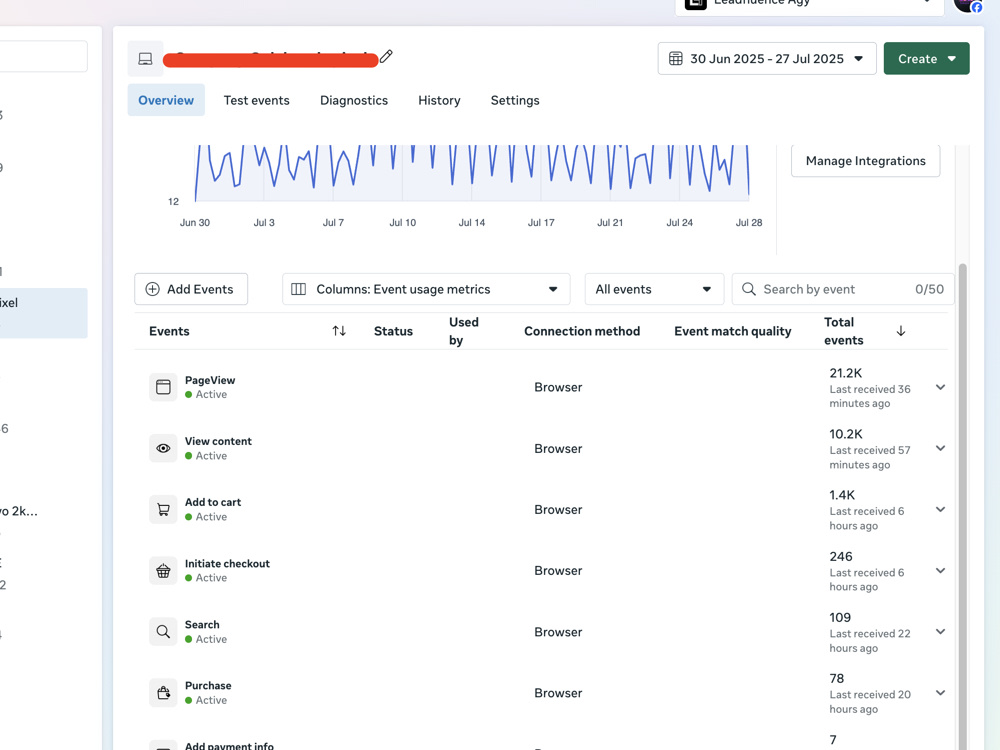
Task: Focus the Search by event field
Action: [x=842, y=289]
